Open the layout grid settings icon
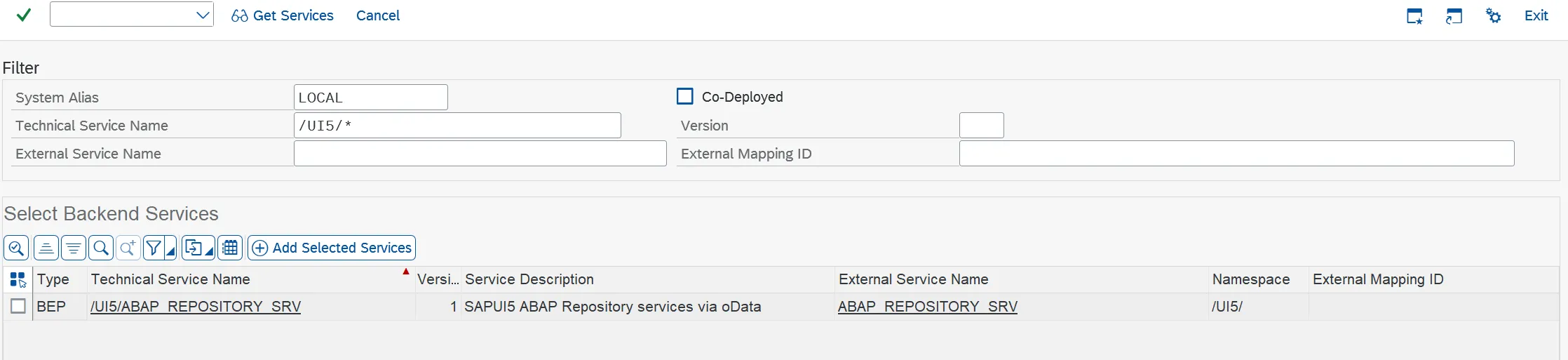Viewport: 1568px width, 360px height. (230, 248)
